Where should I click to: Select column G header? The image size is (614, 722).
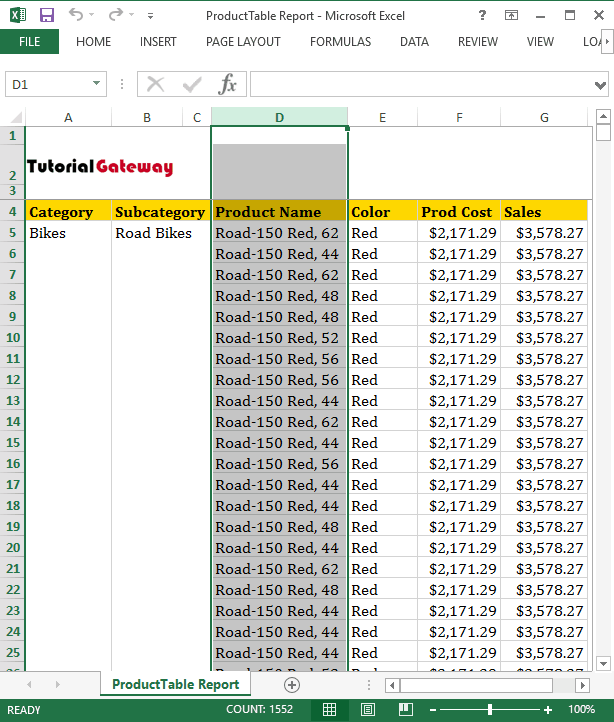coord(544,117)
